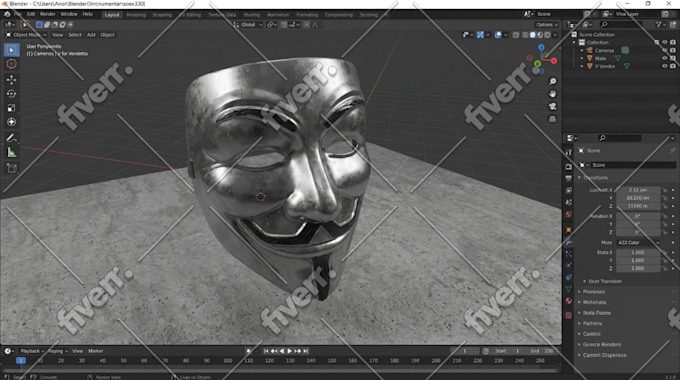Open the View Layer properties tab icon
The height and width of the screenshot is (380, 680).
tap(569, 190)
